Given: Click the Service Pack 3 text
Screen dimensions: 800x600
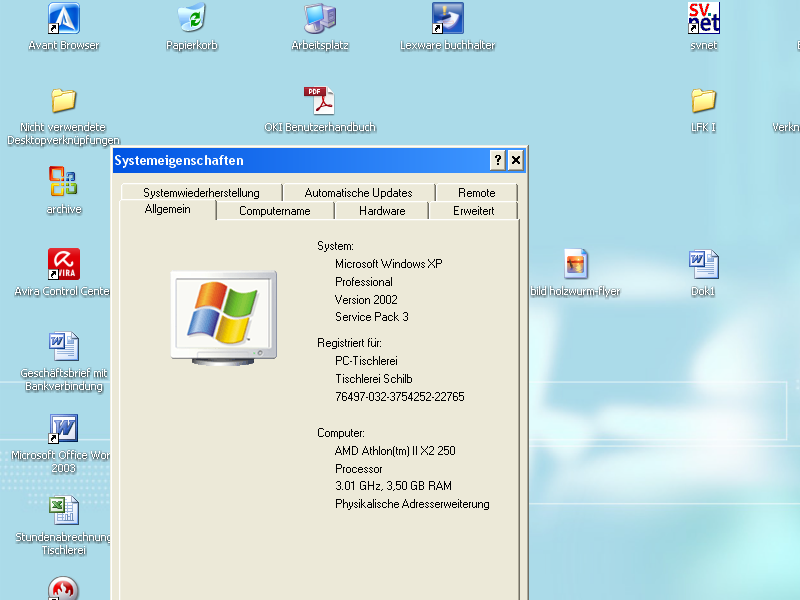Looking at the screenshot, I should pos(372,317).
